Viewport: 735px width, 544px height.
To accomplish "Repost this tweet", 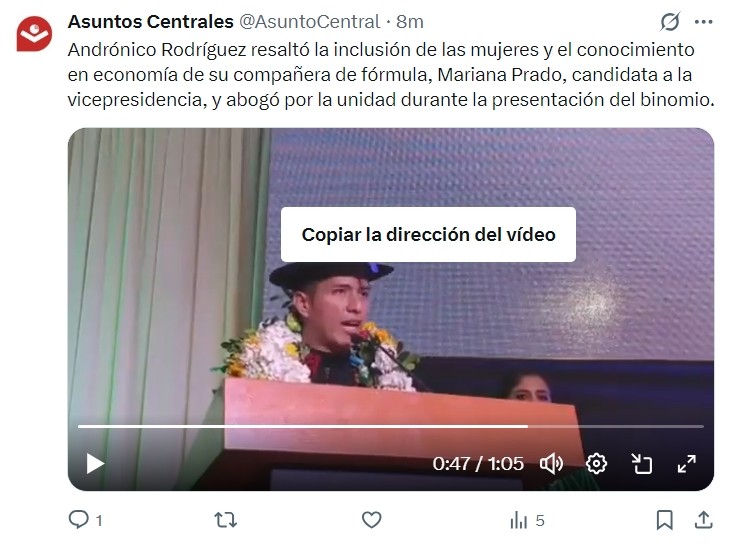I will (225, 520).
